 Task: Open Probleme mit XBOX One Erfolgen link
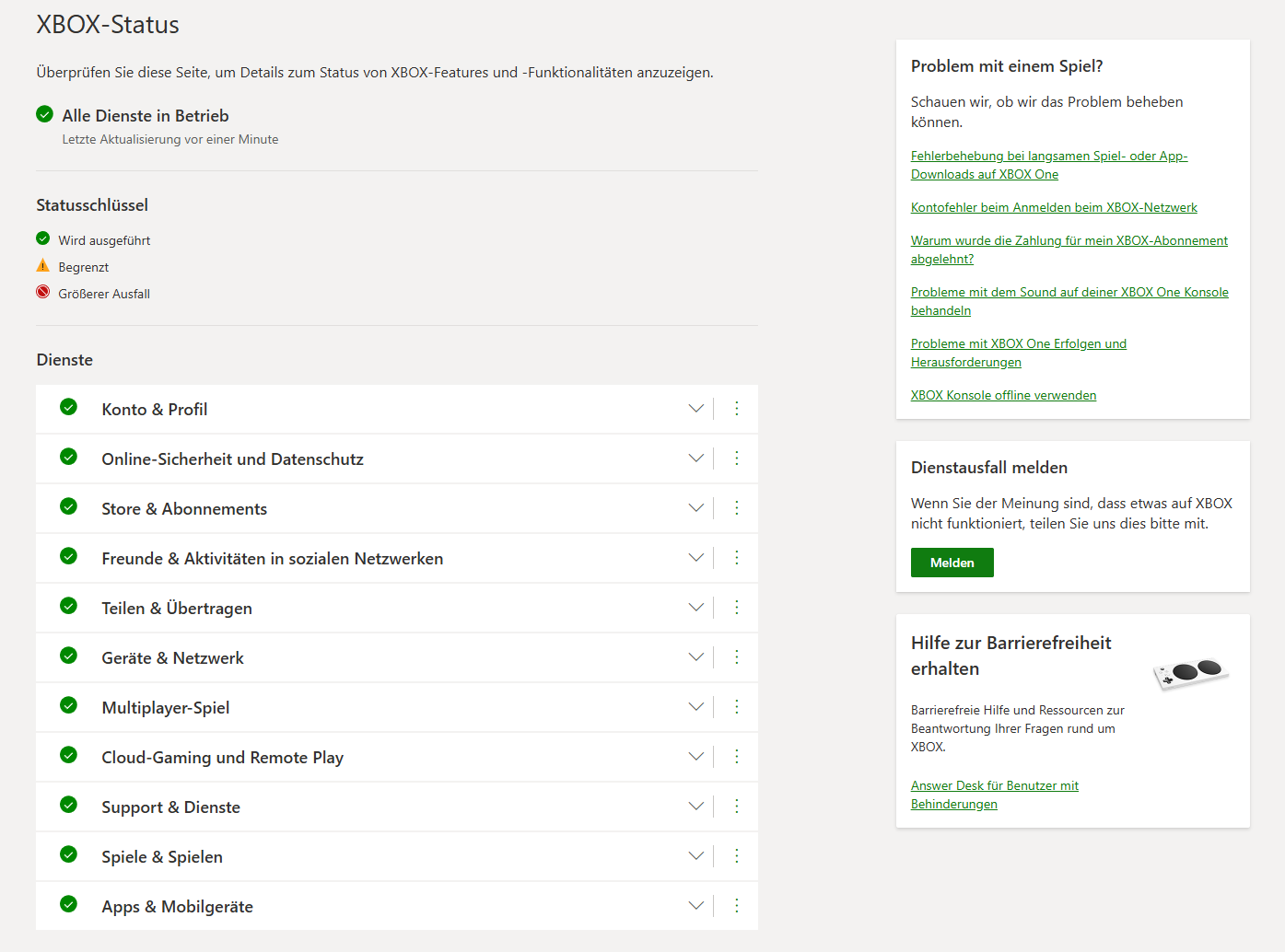1019,353
